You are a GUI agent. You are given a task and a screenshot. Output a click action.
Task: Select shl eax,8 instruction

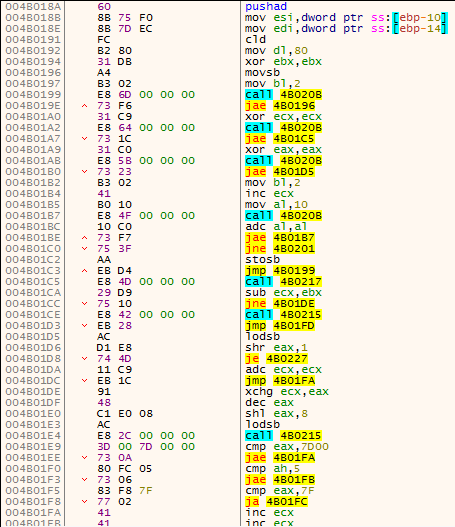pyautogui.click(x=276, y=414)
